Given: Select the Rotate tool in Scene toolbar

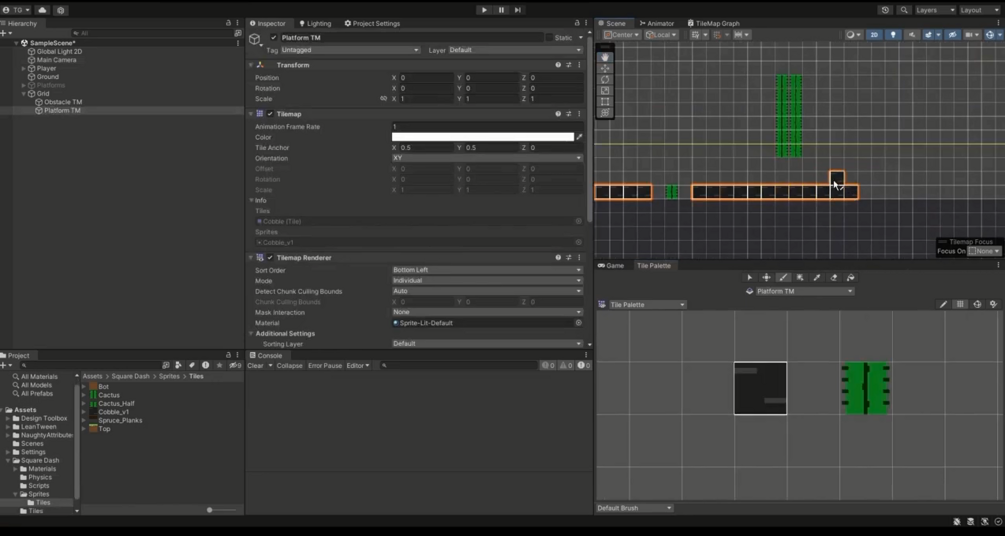Looking at the screenshot, I should [605, 80].
